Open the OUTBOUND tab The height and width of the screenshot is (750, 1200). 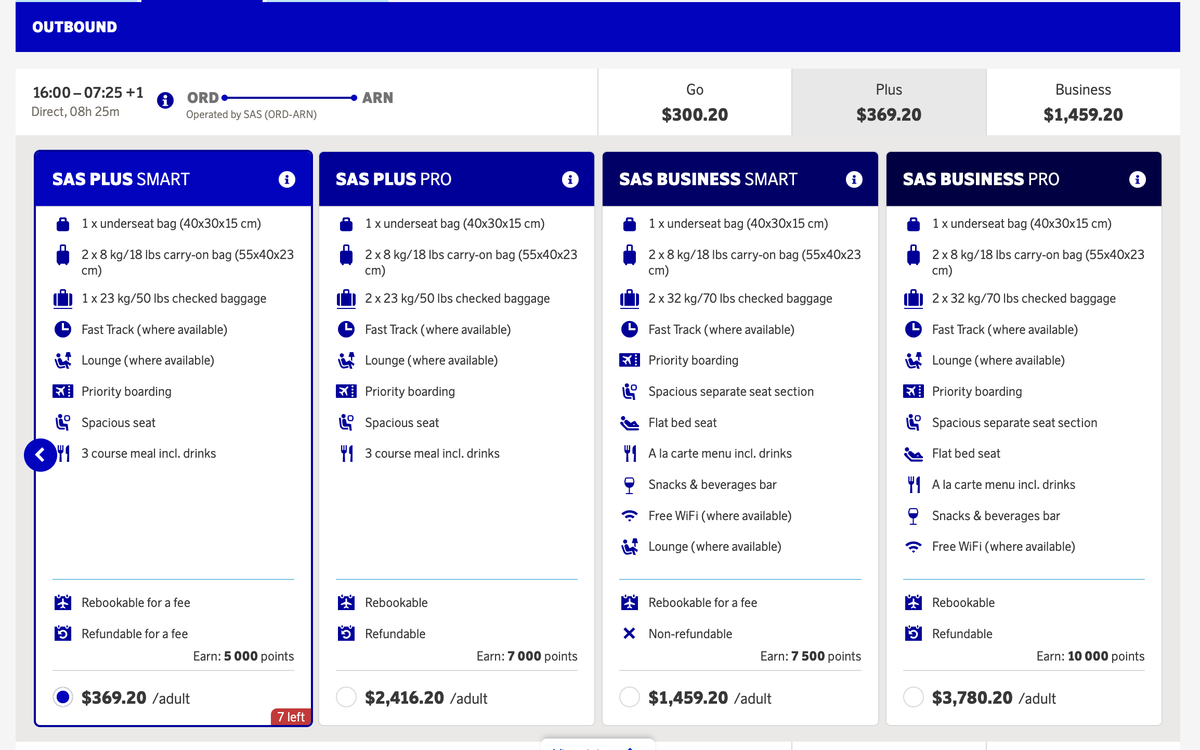coord(73,27)
